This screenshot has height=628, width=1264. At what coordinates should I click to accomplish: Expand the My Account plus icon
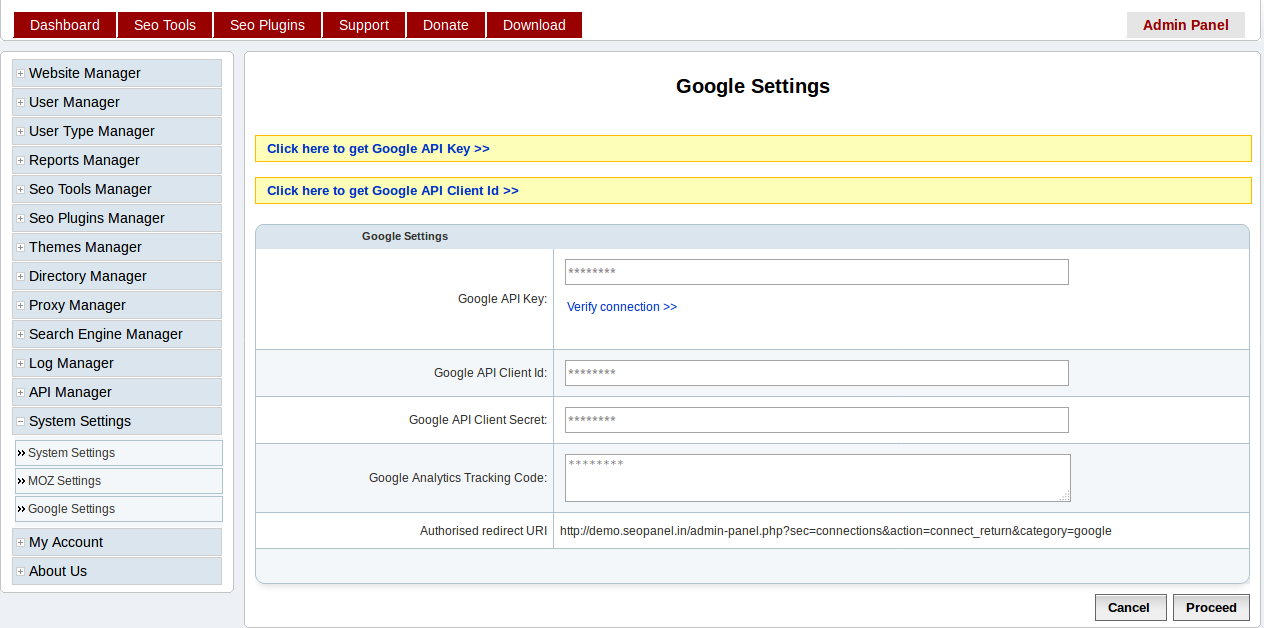20,543
